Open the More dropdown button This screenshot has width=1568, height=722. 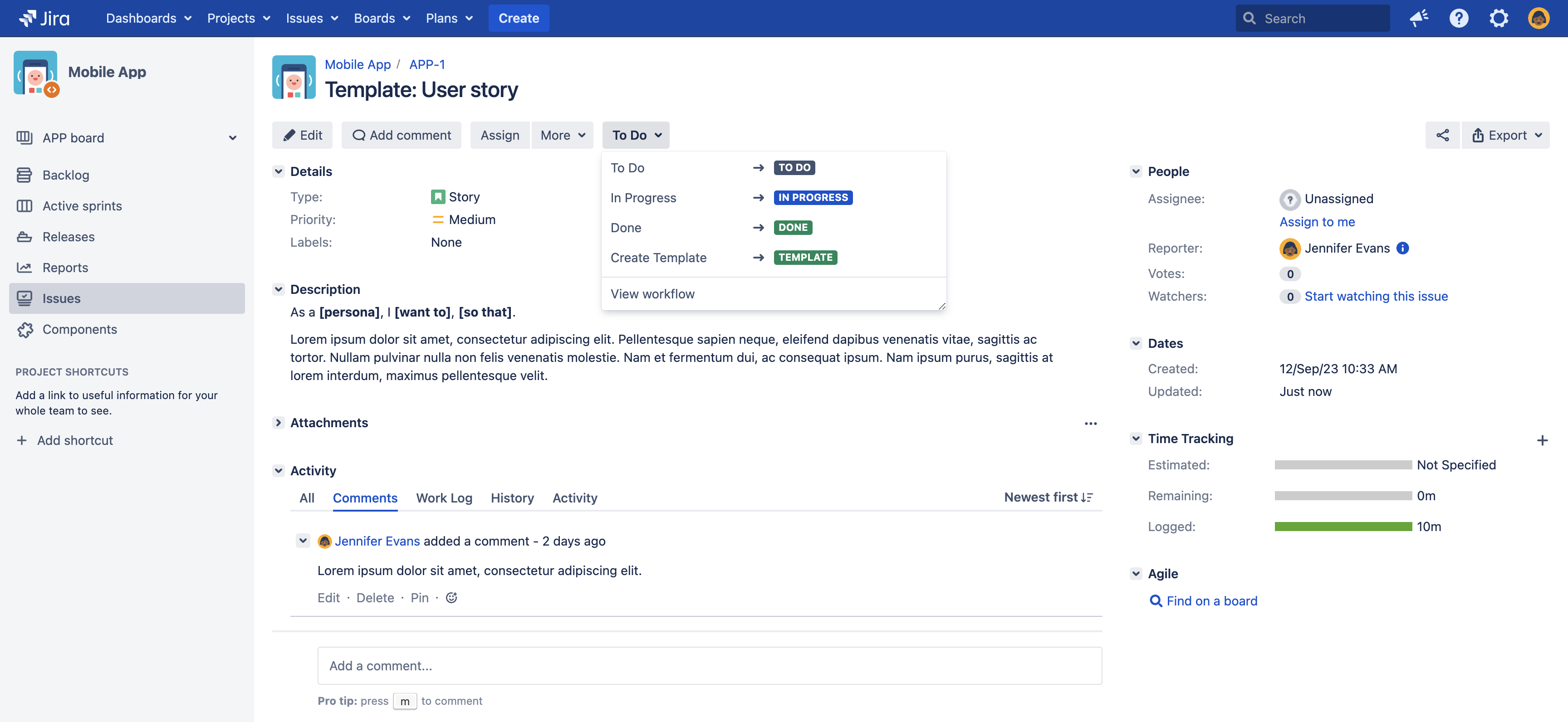click(x=562, y=135)
